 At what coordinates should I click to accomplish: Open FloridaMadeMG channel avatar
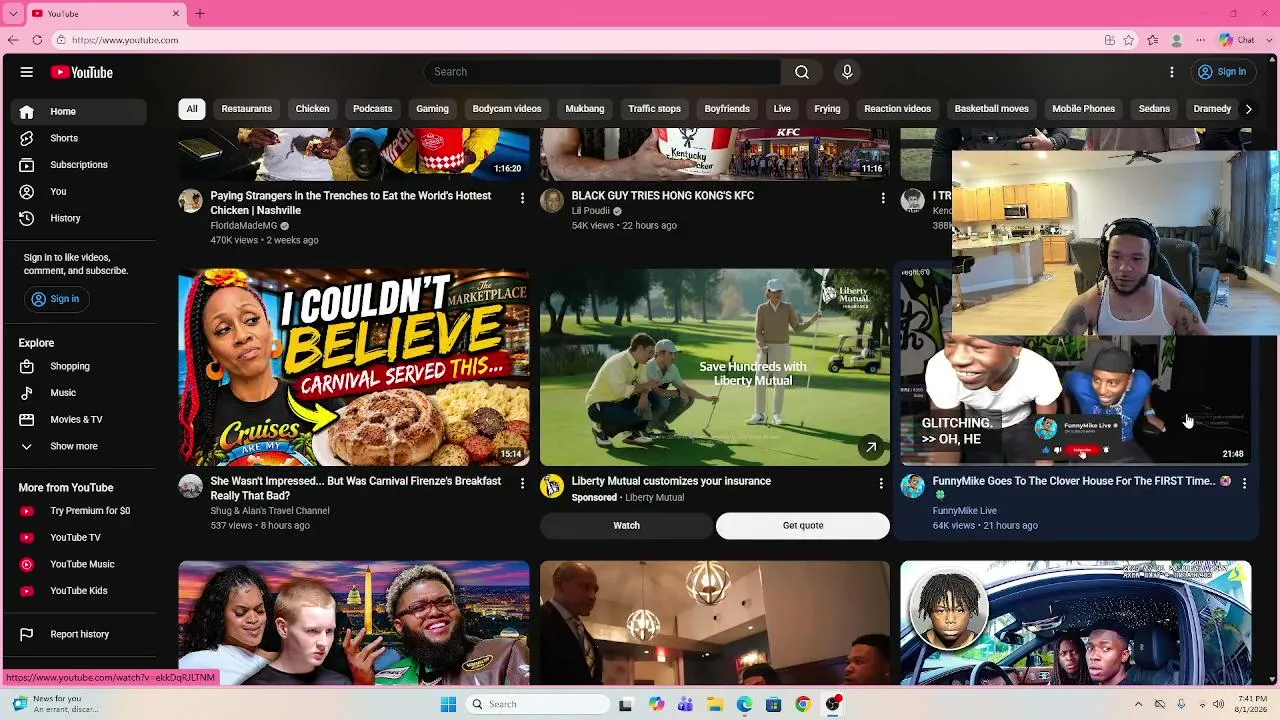(x=190, y=201)
